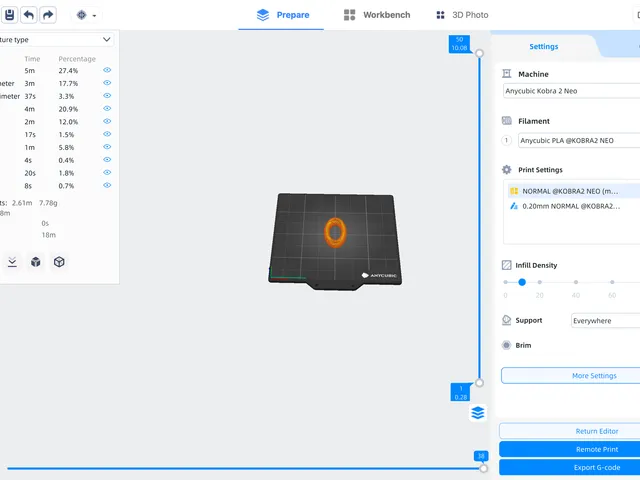
Task: Select the NORMAL @KOBRA2 NEO preset
Action: coord(574,191)
